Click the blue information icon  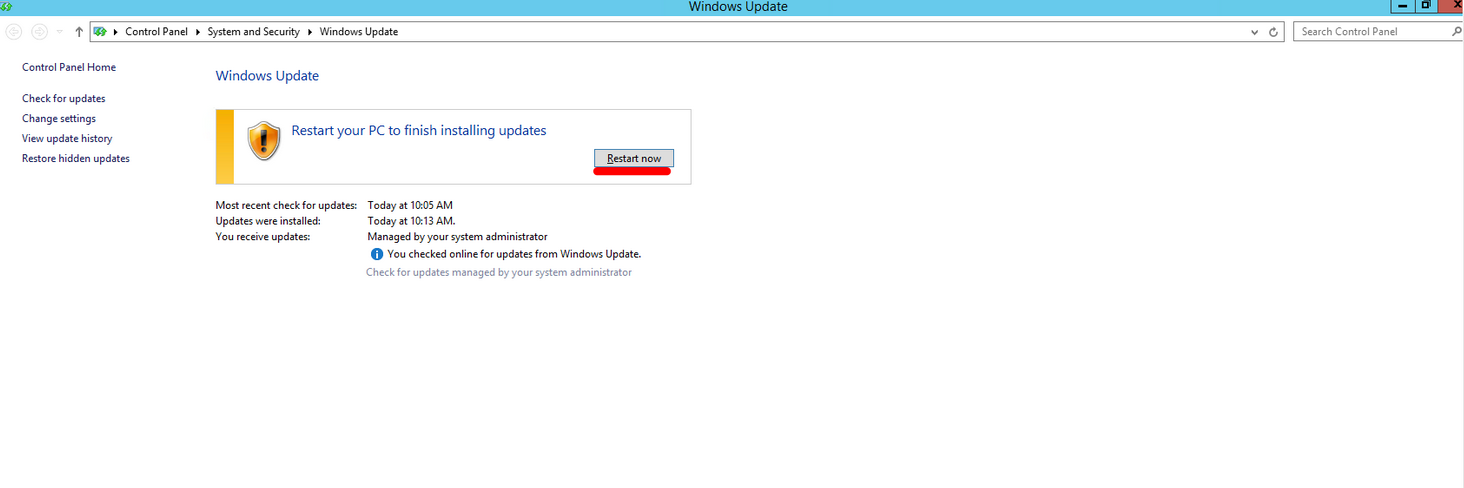(377, 254)
